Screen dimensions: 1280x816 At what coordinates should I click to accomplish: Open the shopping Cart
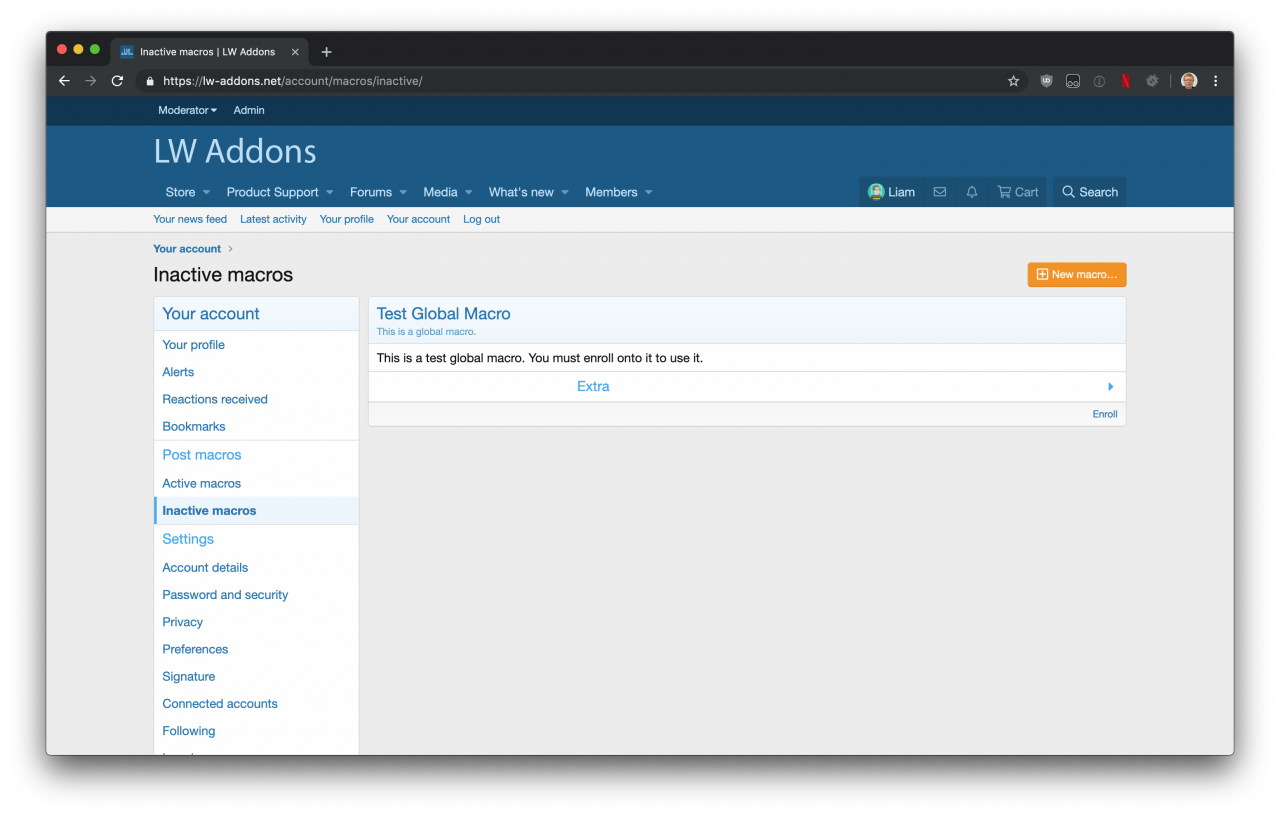[x=1017, y=192]
